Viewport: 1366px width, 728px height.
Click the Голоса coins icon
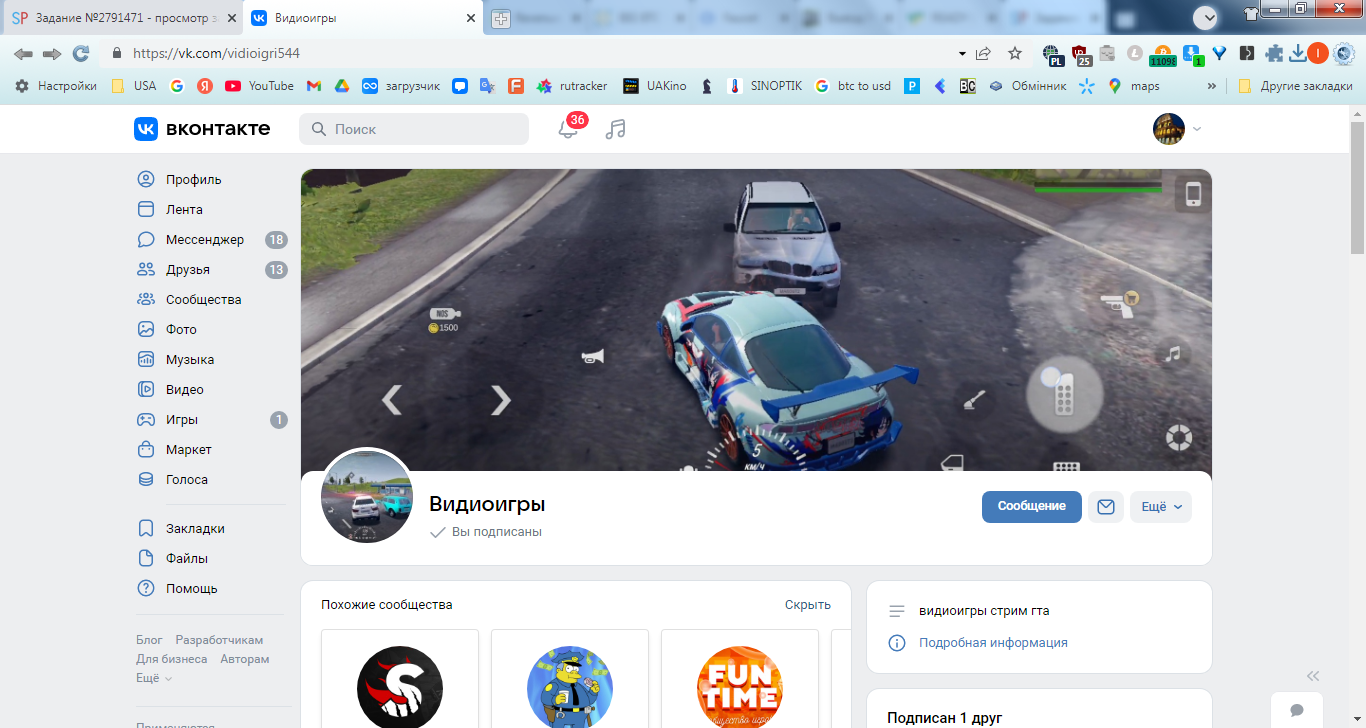point(146,480)
